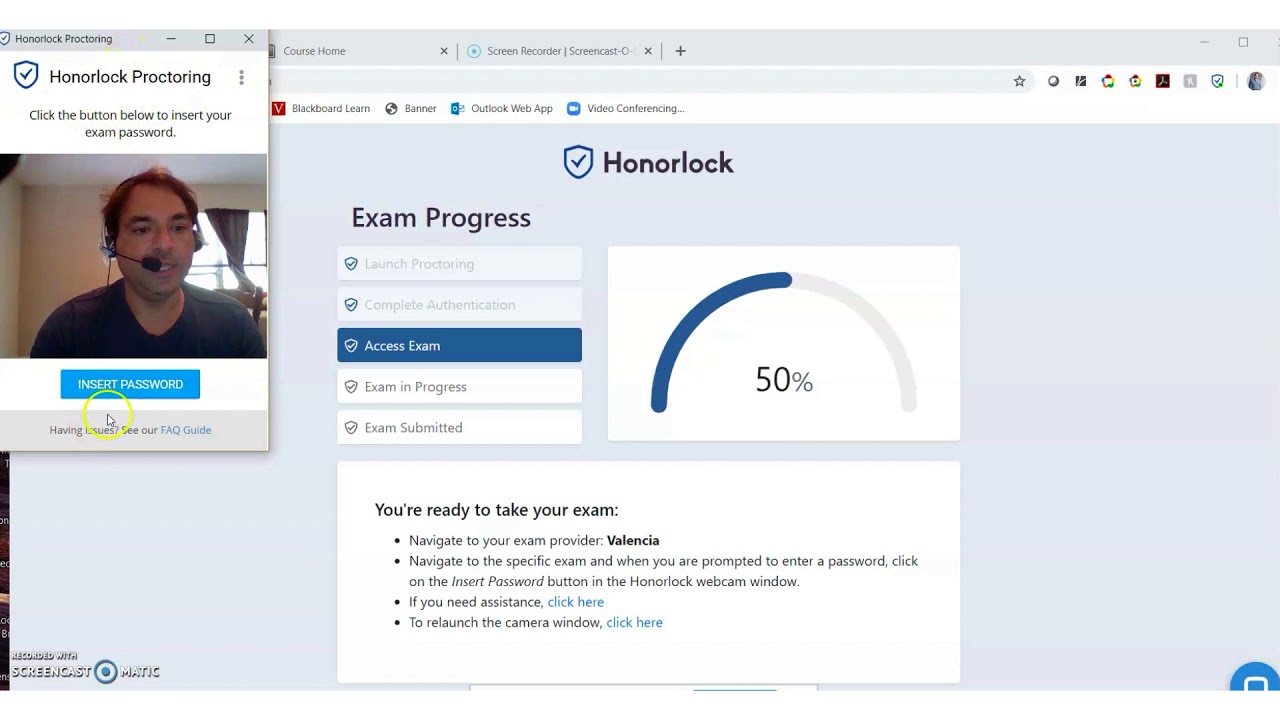
Task: Click the webcam preview in proctoring window
Action: click(133, 256)
